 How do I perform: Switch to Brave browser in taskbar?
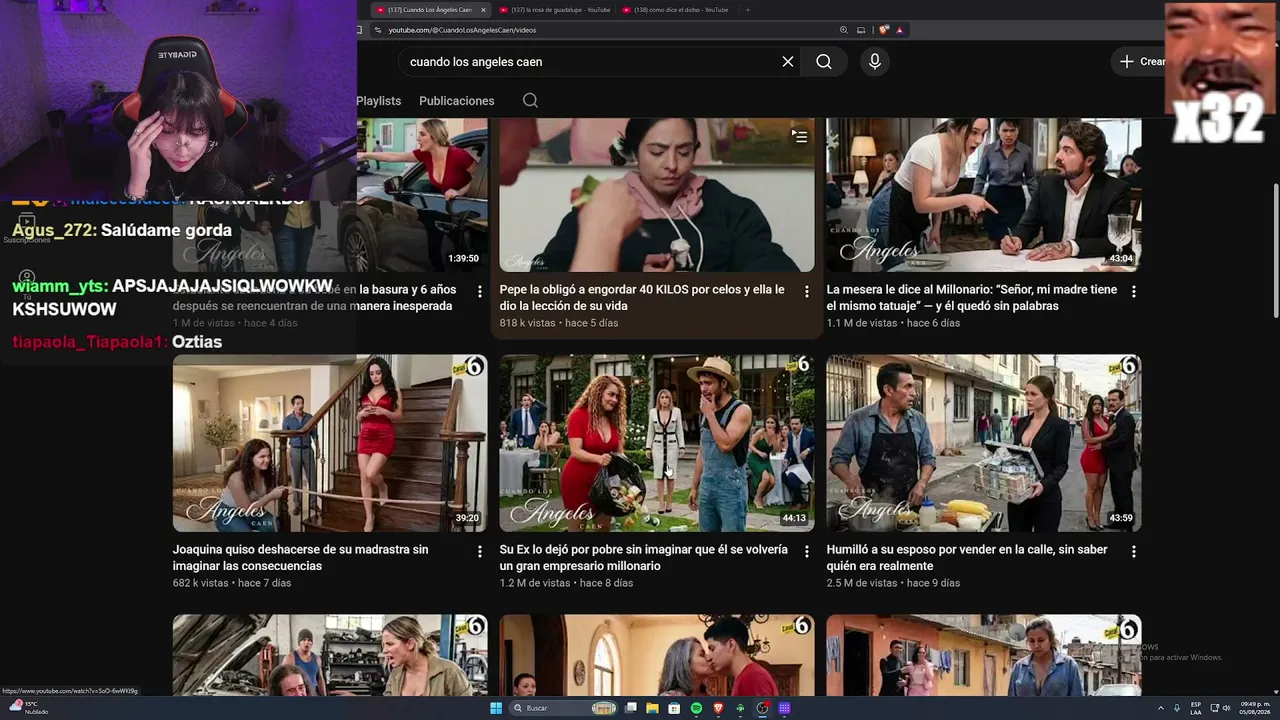pyautogui.click(x=718, y=708)
